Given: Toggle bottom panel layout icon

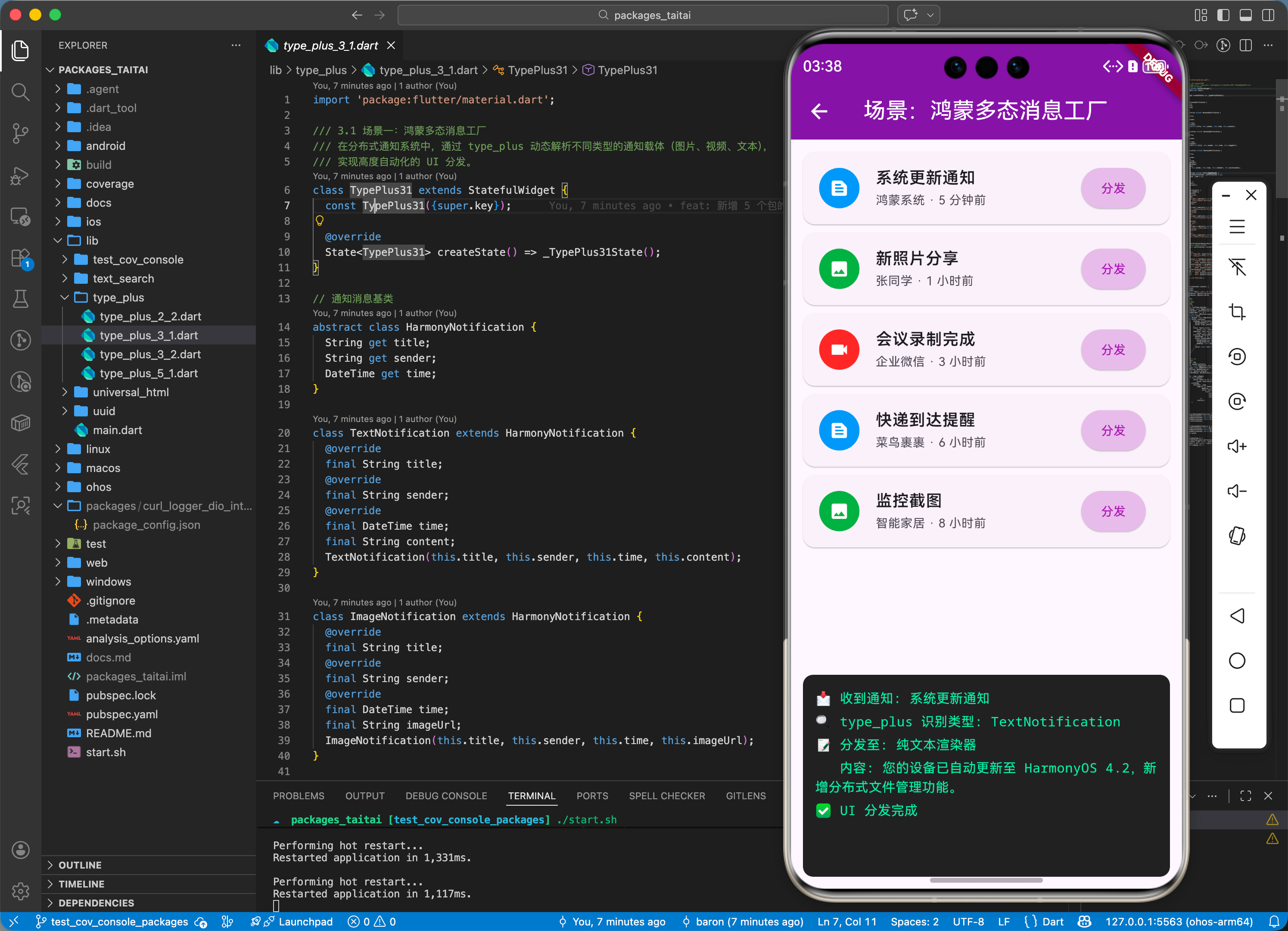Looking at the screenshot, I should (1245, 16).
